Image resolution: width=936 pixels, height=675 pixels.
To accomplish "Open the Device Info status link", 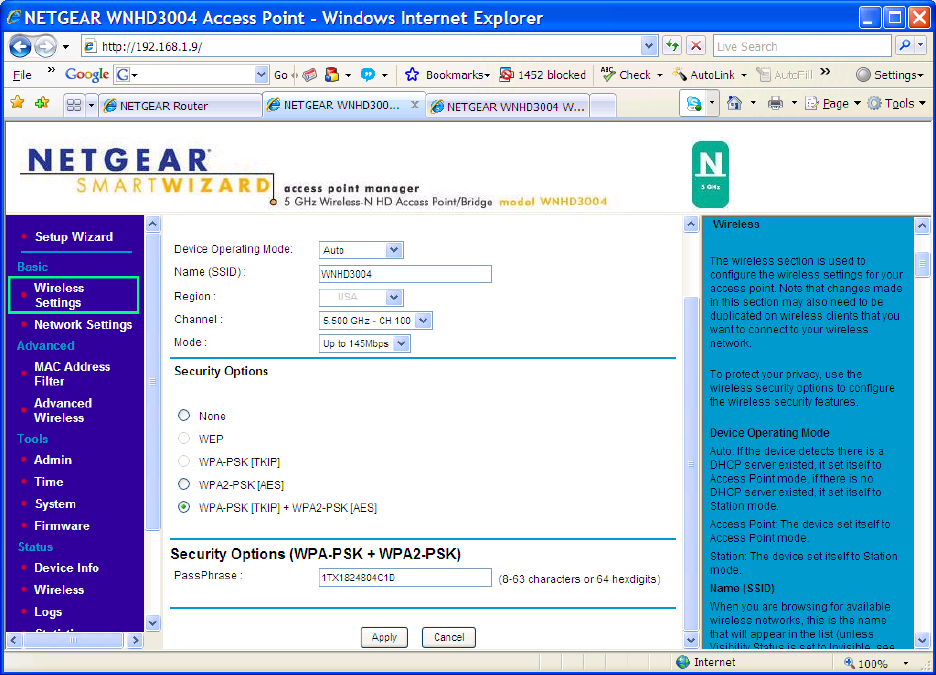I will [x=66, y=568].
